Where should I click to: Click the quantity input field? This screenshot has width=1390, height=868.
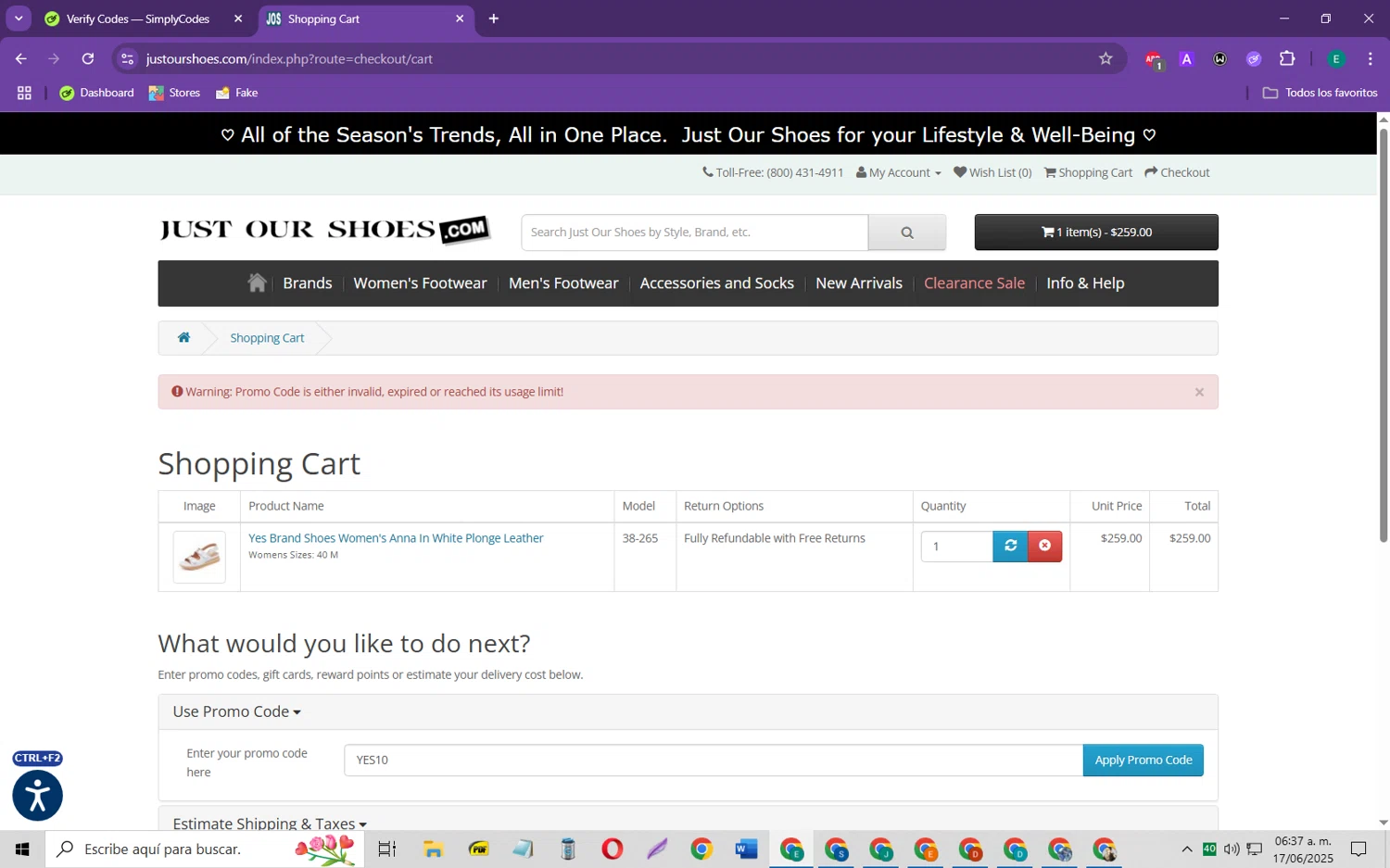(x=956, y=546)
